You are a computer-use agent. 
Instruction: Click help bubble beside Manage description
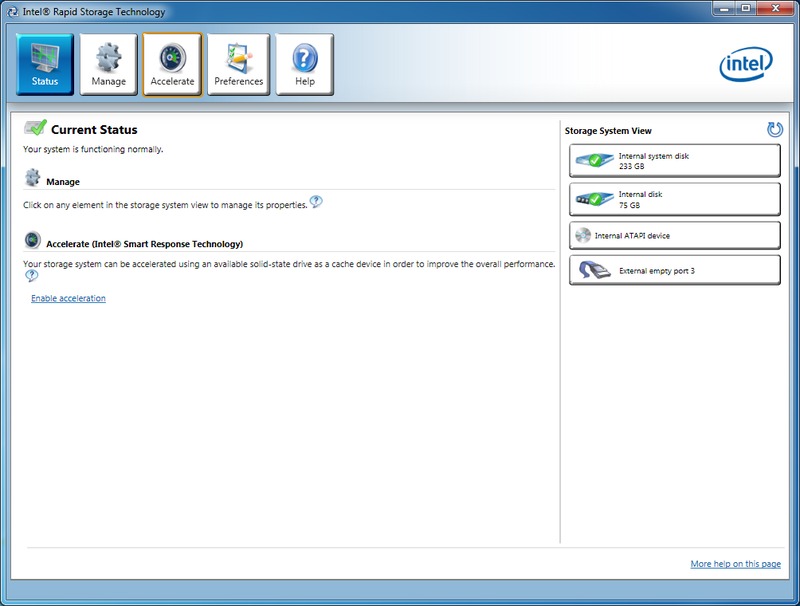click(x=316, y=202)
